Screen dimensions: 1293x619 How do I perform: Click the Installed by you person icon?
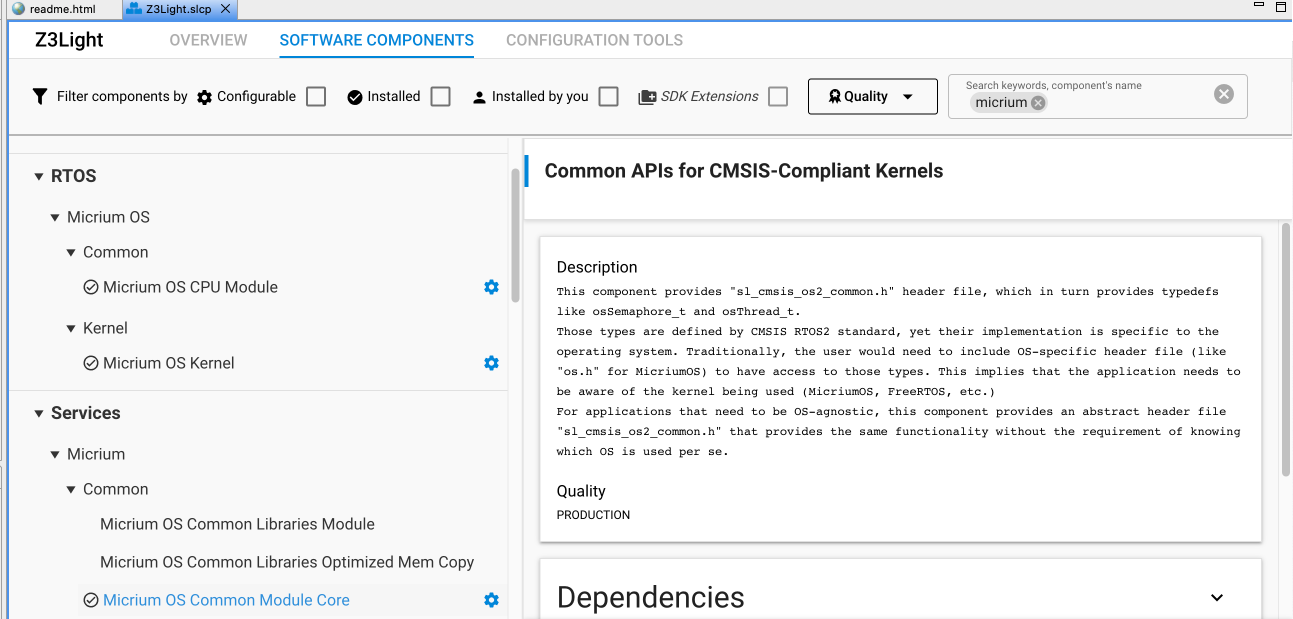[x=479, y=97]
